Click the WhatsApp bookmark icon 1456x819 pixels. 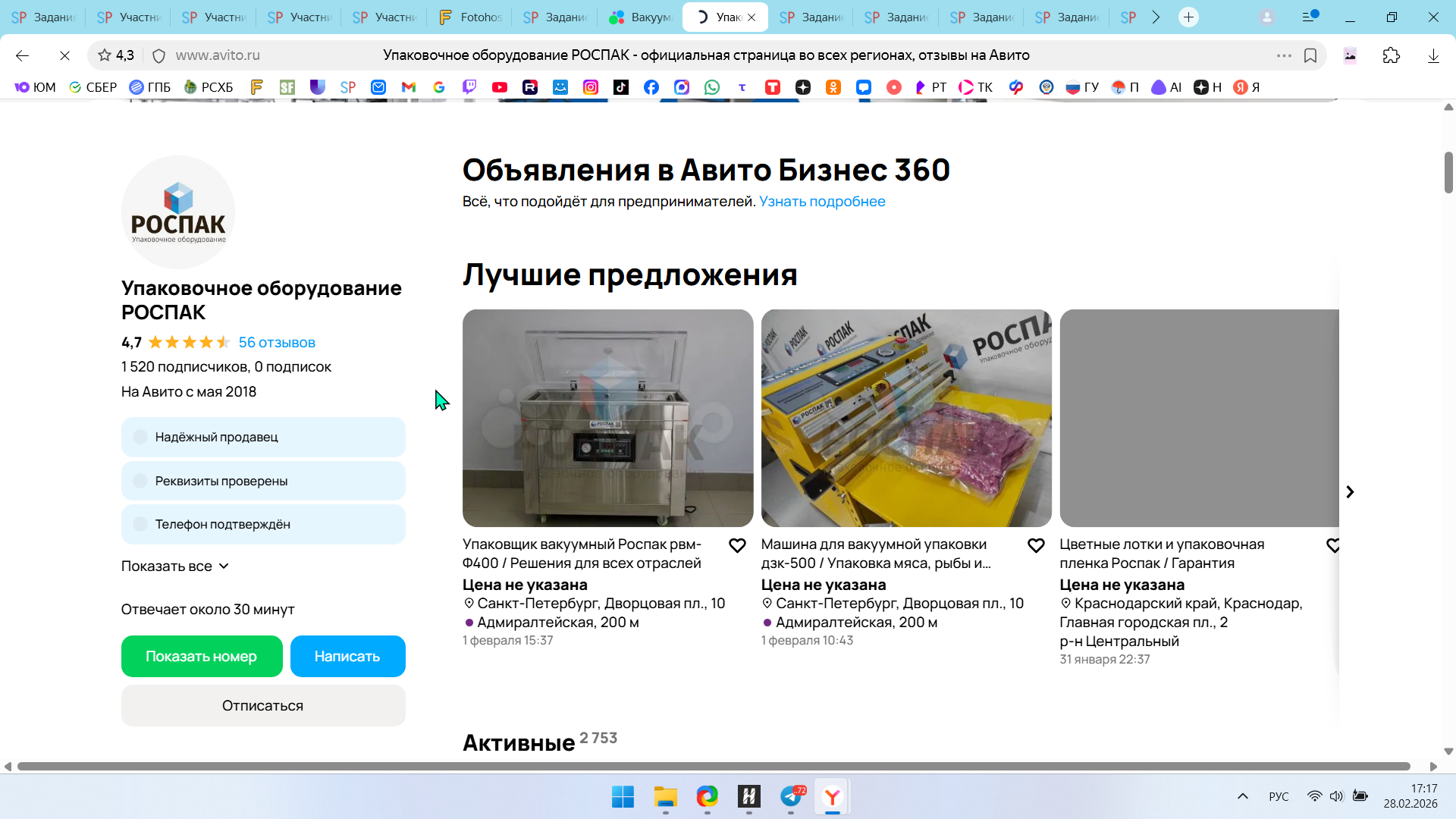712,87
